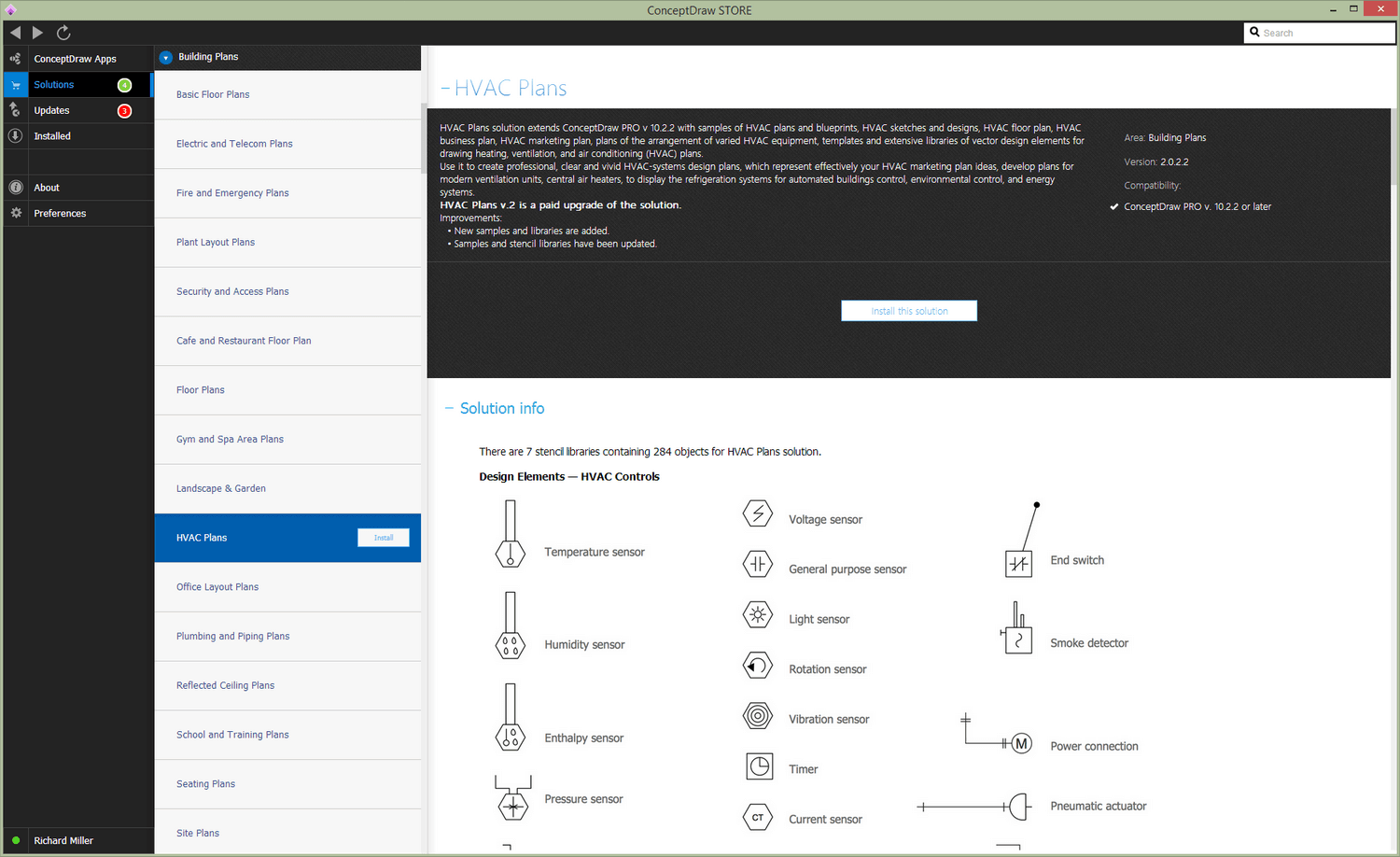Click the Voltage sensor symbol

click(757, 513)
